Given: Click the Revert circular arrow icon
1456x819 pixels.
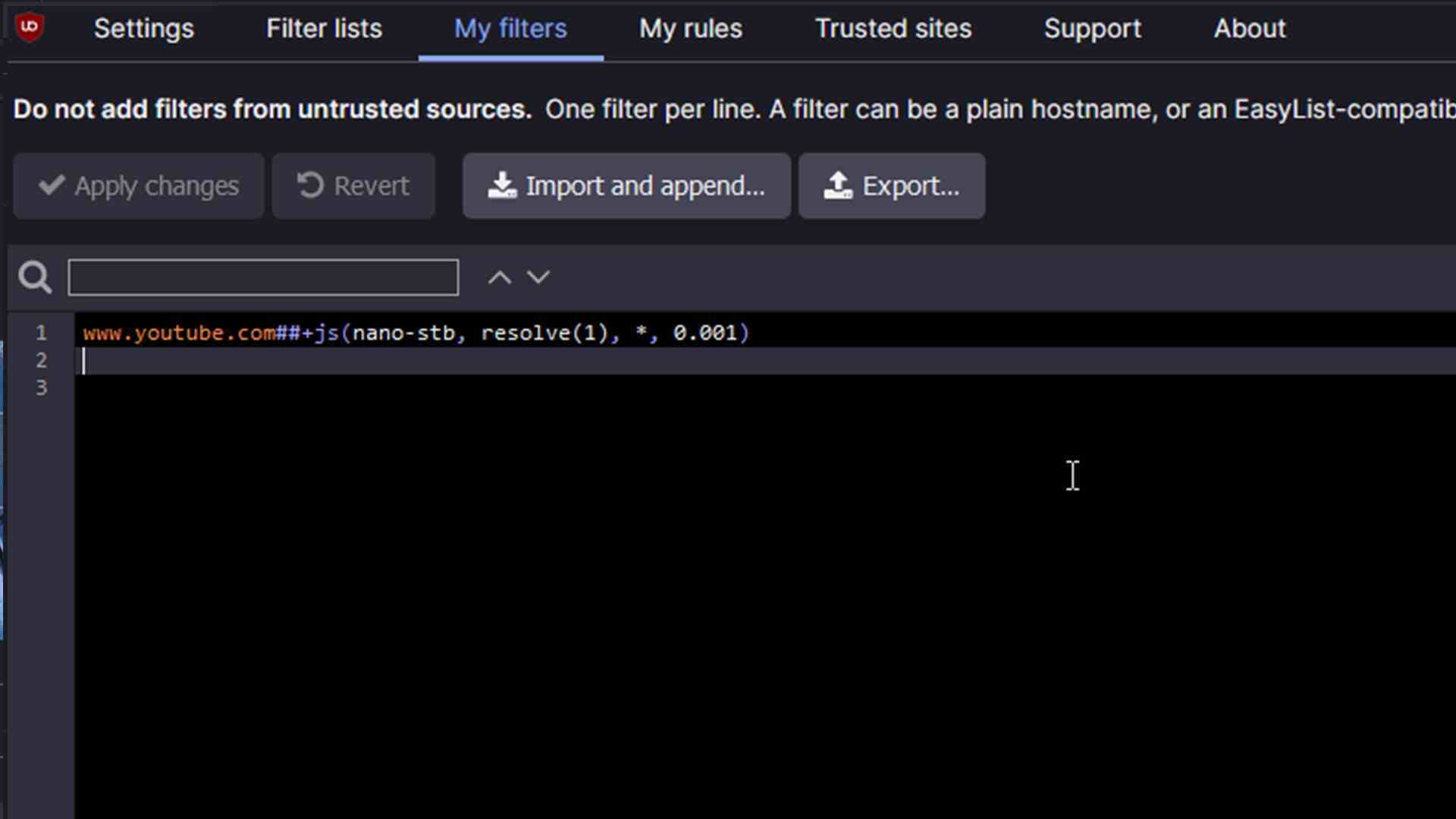Looking at the screenshot, I should click(x=309, y=186).
